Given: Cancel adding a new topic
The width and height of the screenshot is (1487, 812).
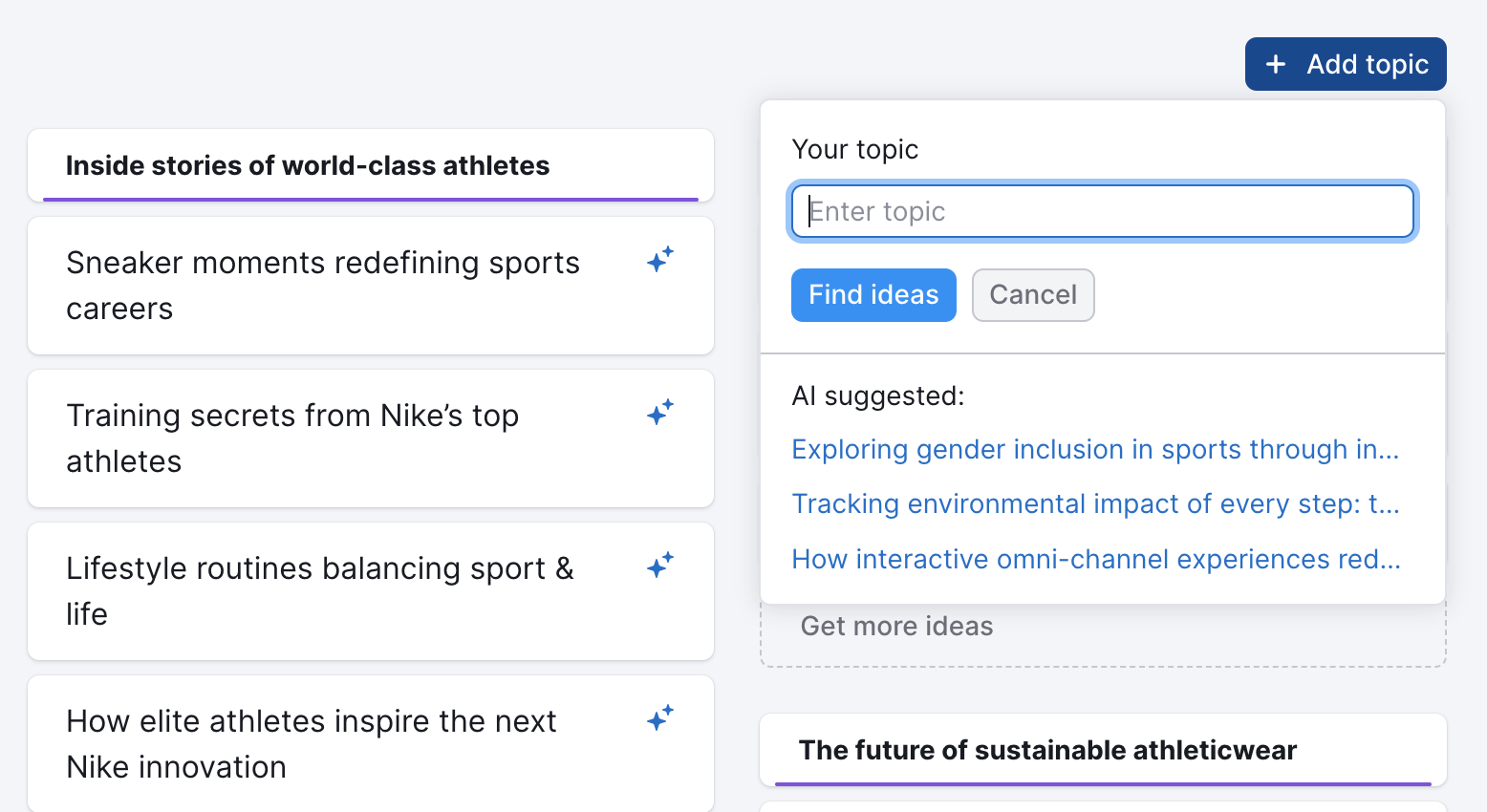Looking at the screenshot, I should (x=1033, y=295).
